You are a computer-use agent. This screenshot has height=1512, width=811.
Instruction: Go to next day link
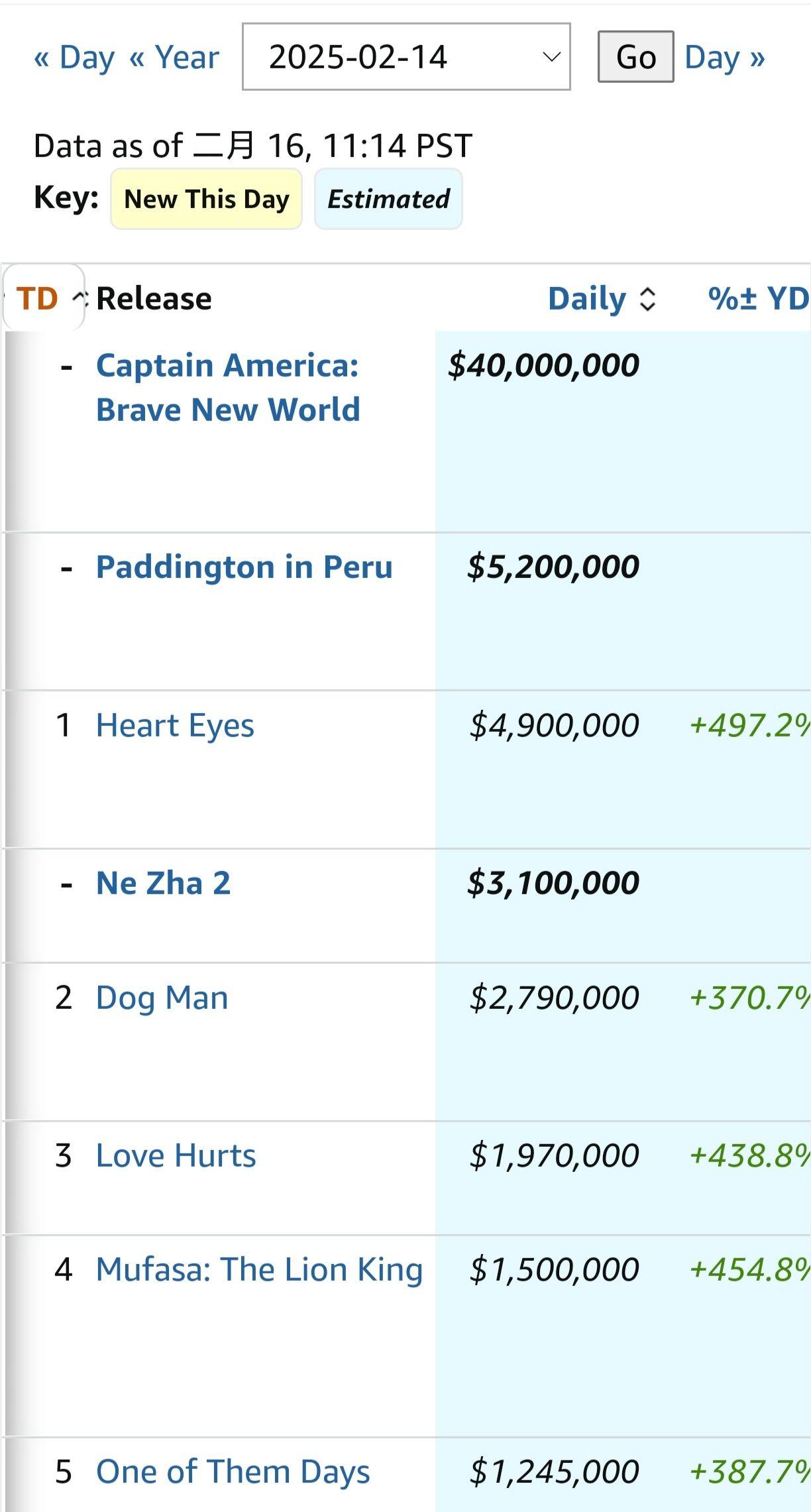pos(725,57)
